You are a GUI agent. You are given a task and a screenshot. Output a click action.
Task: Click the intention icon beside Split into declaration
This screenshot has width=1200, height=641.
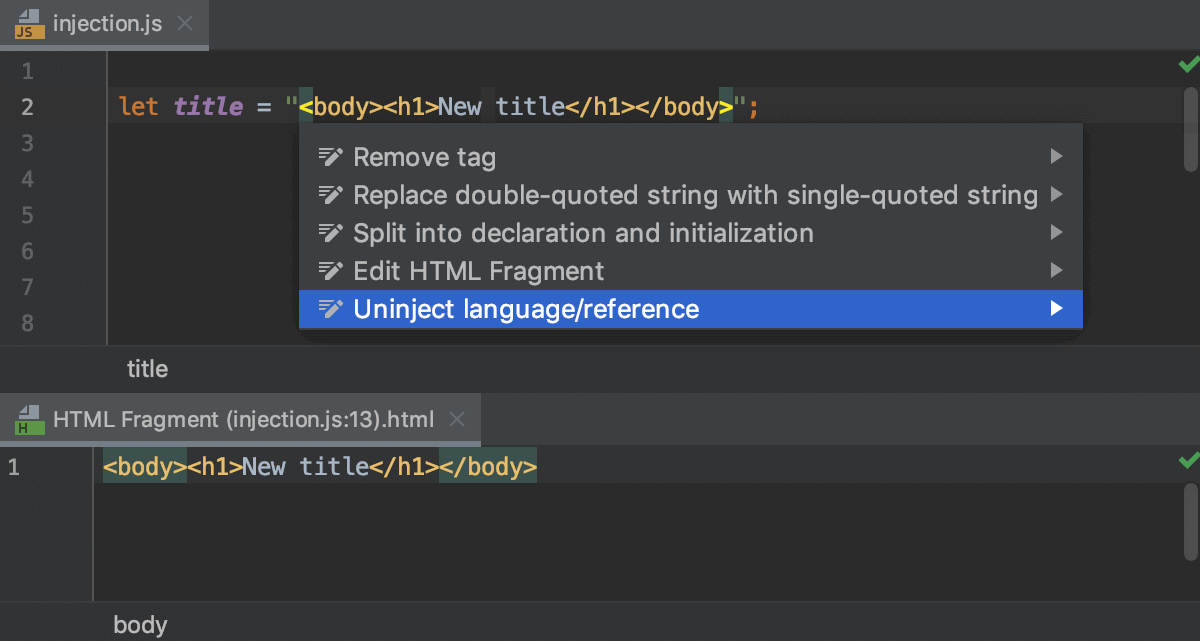tap(331, 232)
